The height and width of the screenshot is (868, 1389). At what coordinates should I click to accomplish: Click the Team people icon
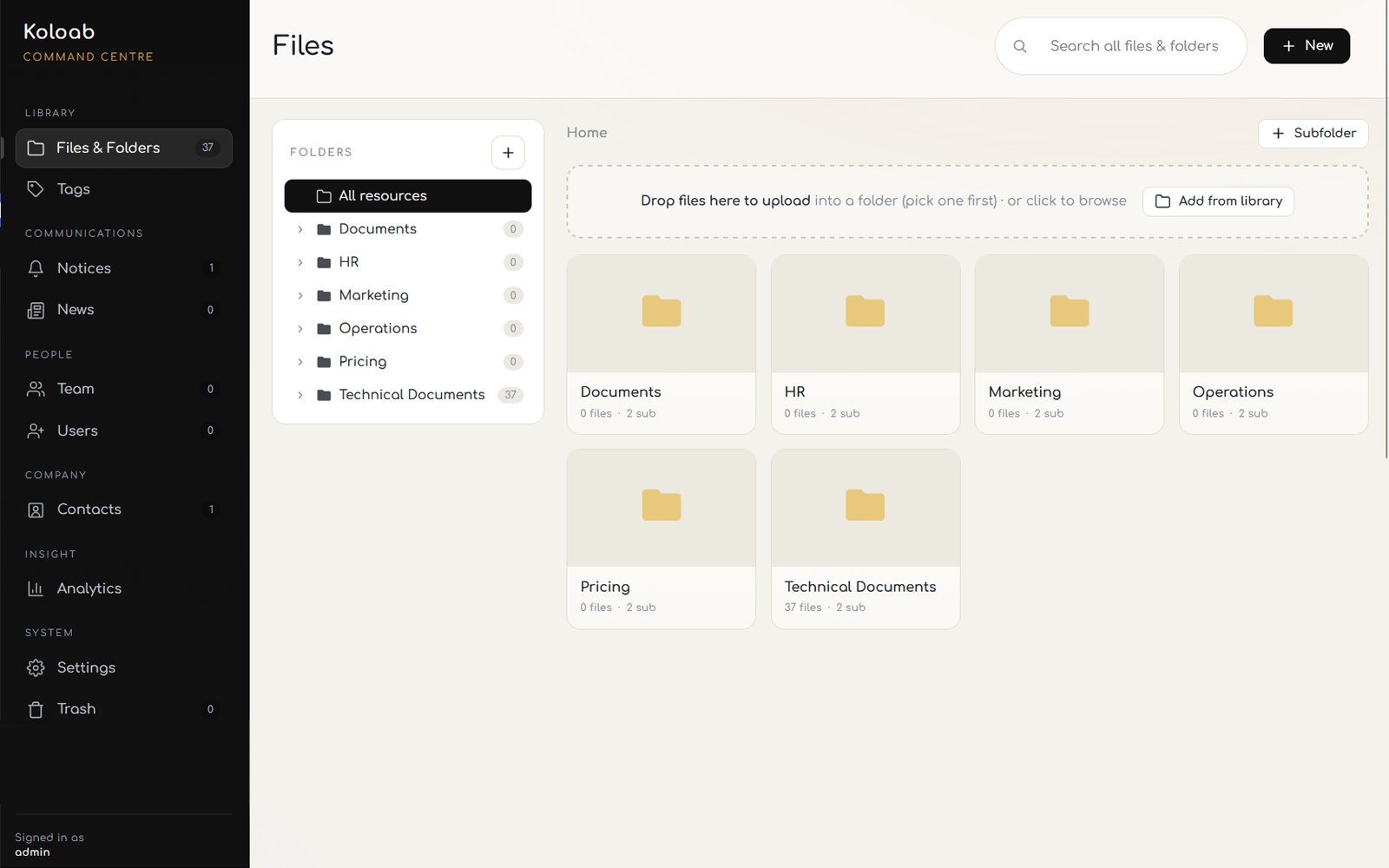click(x=36, y=389)
